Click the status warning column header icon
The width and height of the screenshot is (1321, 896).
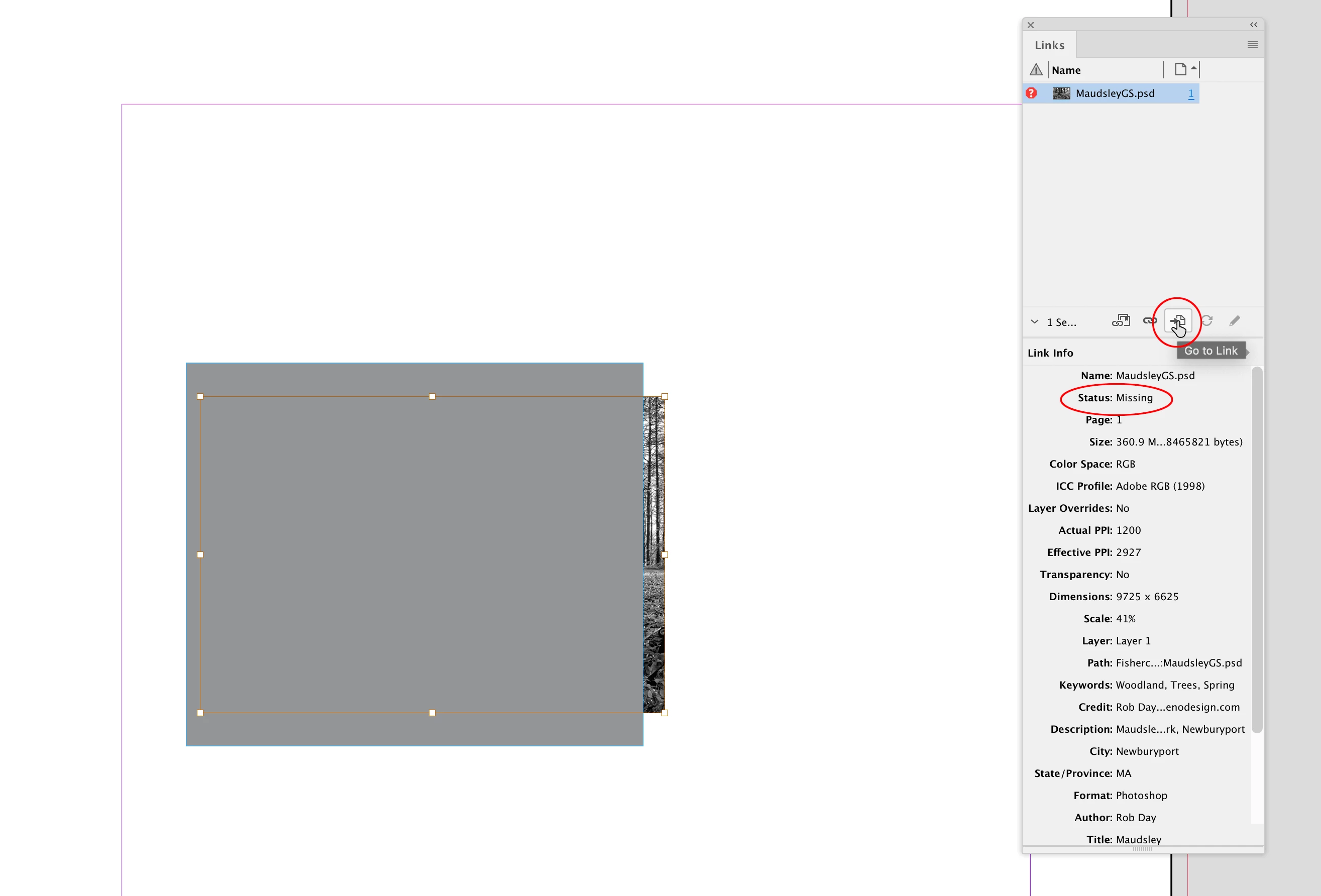click(x=1036, y=70)
